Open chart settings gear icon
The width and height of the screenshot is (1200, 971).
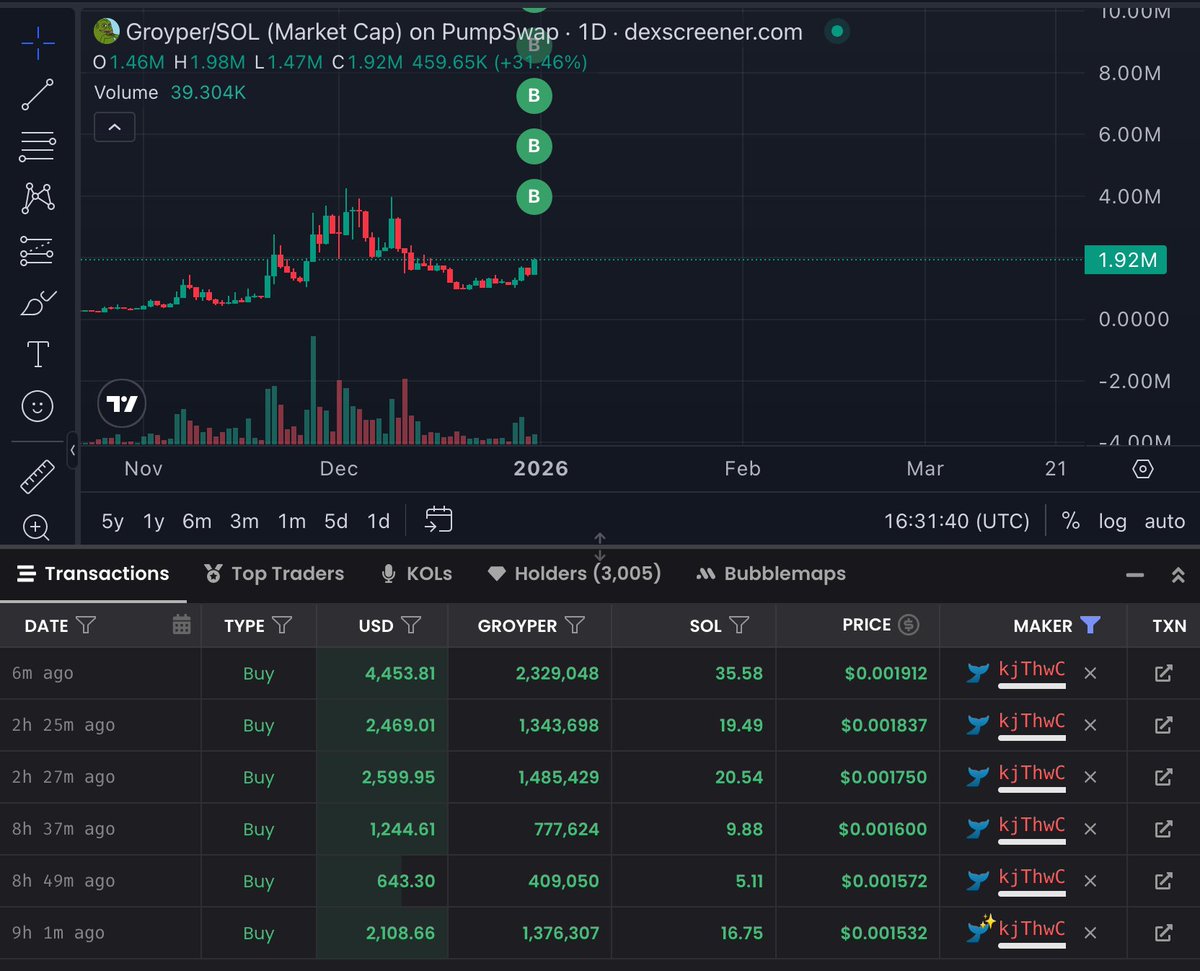(1144, 469)
